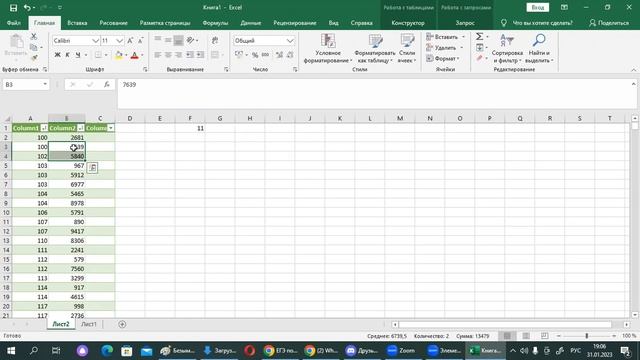Open the Запрос tab
Screen dimensions: 640x360
pos(465,23)
